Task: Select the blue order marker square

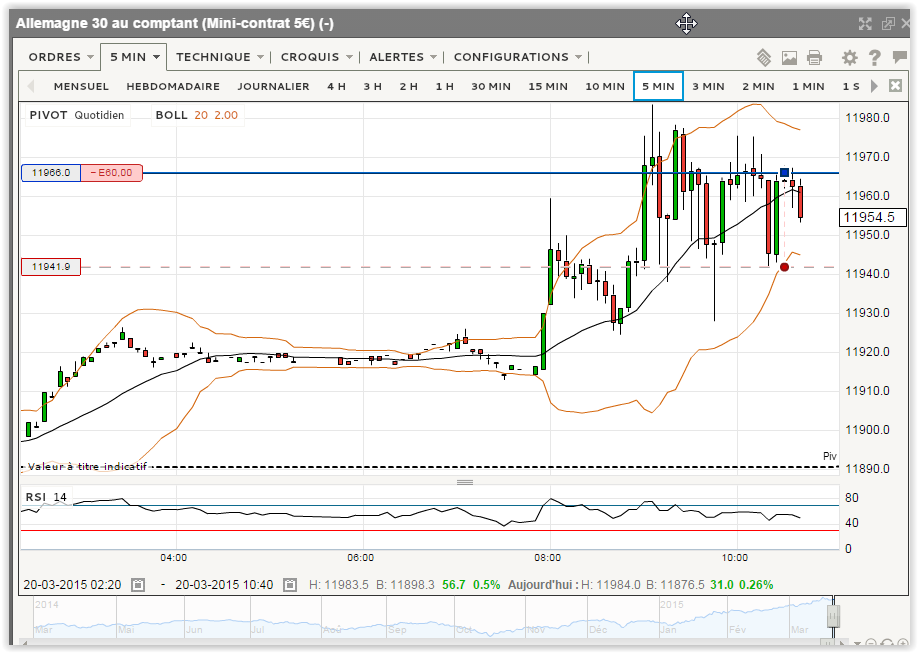Action: click(785, 173)
